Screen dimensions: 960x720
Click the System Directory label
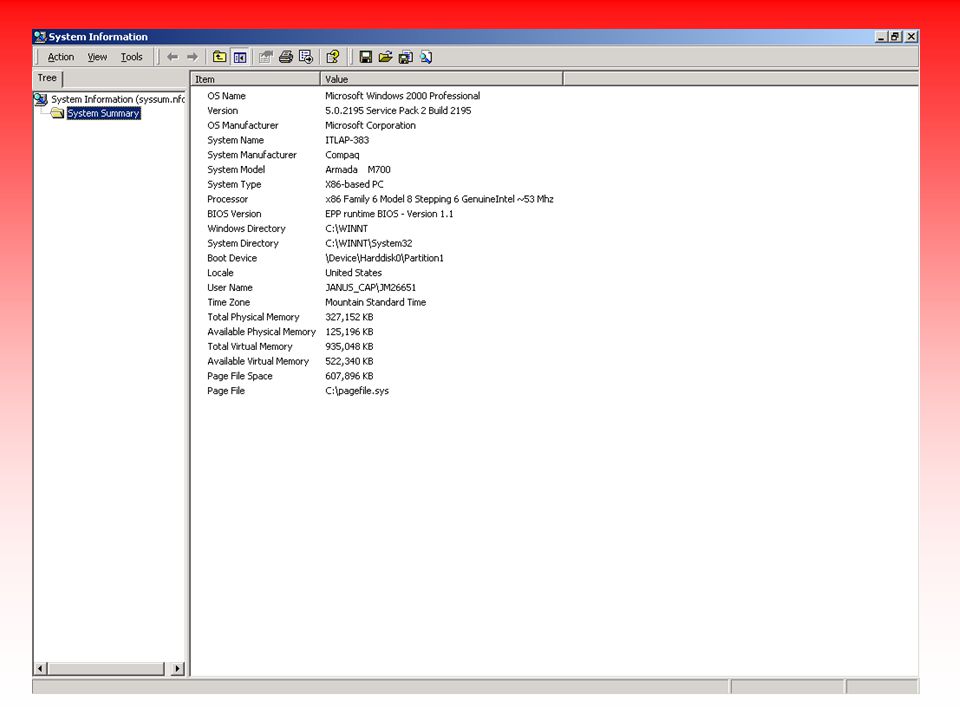coord(242,243)
